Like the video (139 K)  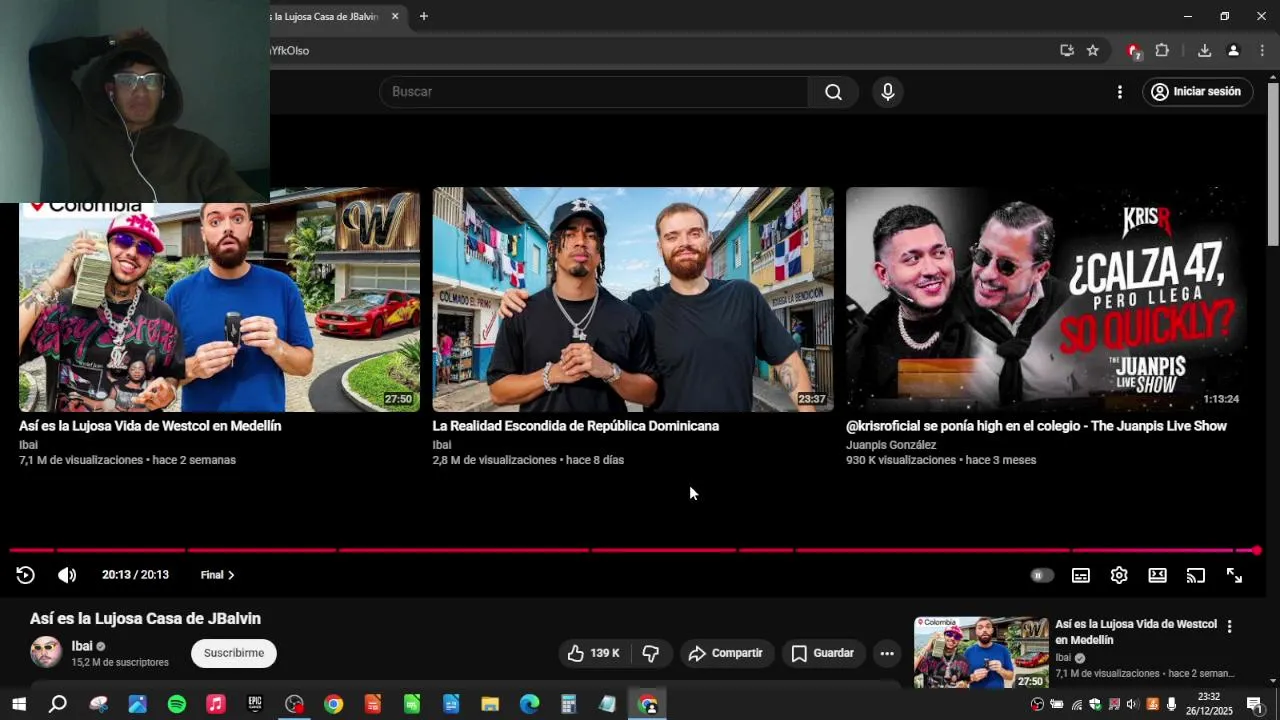pos(594,653)
